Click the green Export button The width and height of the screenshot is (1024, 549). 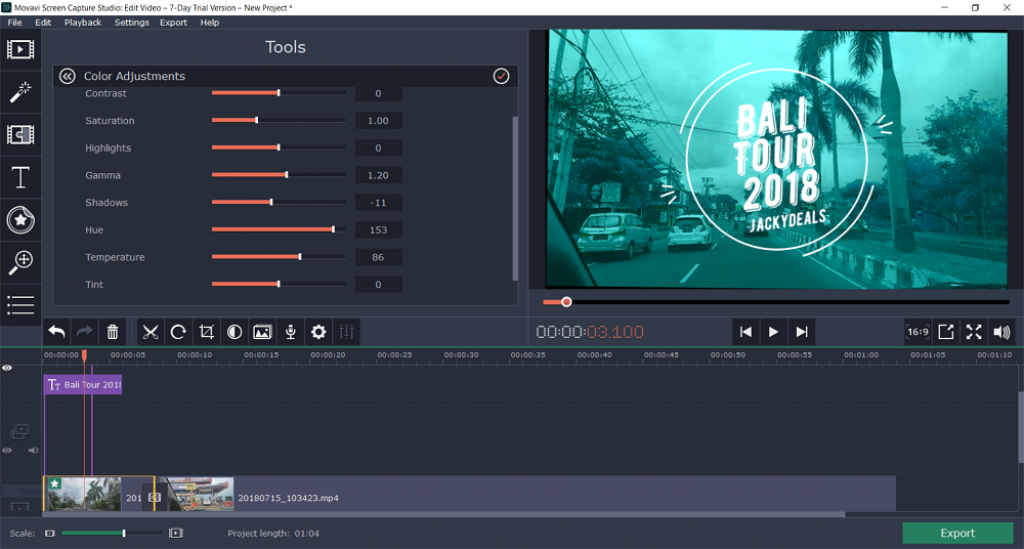point(957,533)
